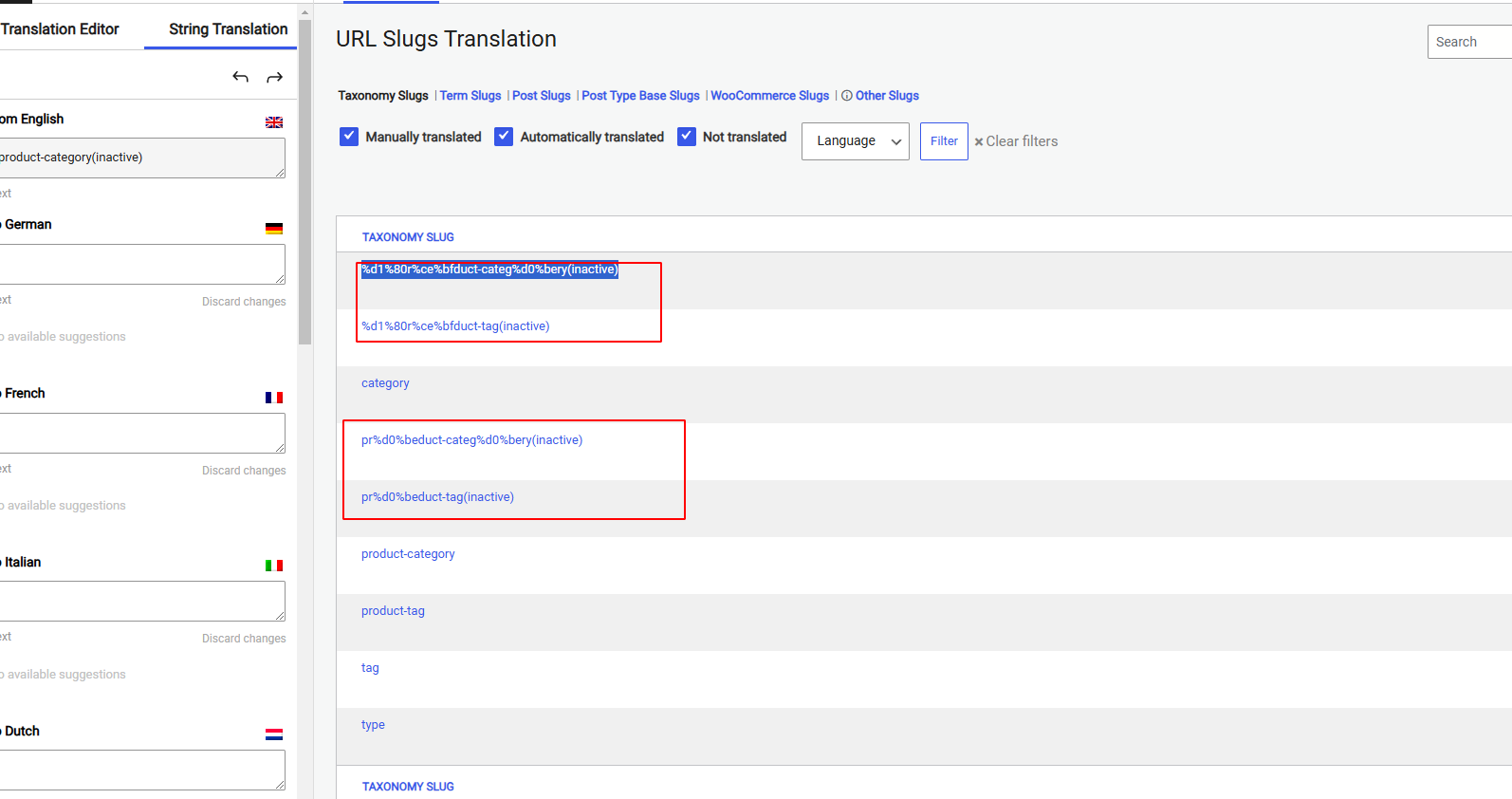The image size is (1512, 799).
Task: Click the Dutch language label
Action: pos(22,732)
